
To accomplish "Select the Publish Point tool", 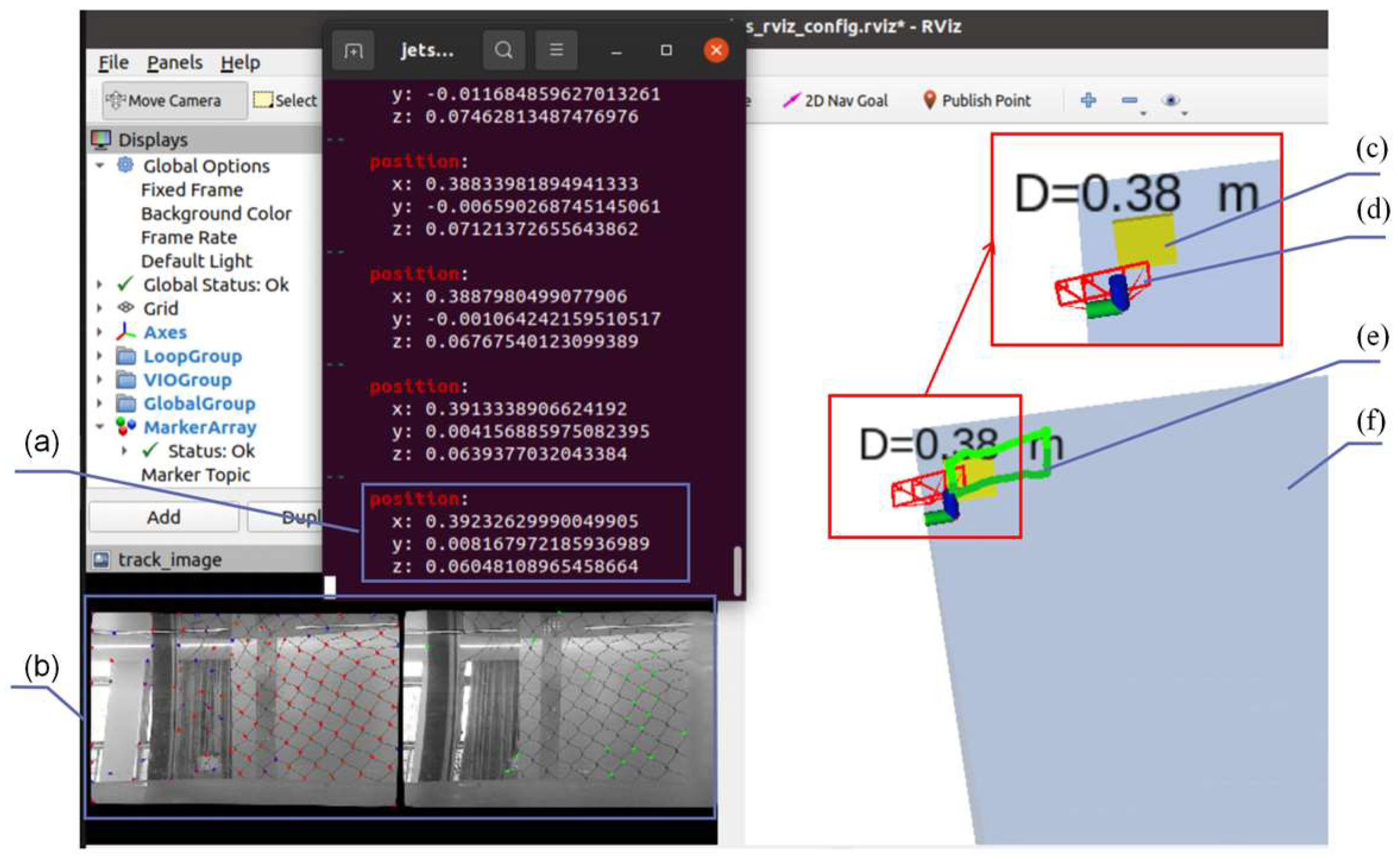I will pos(977,100).
